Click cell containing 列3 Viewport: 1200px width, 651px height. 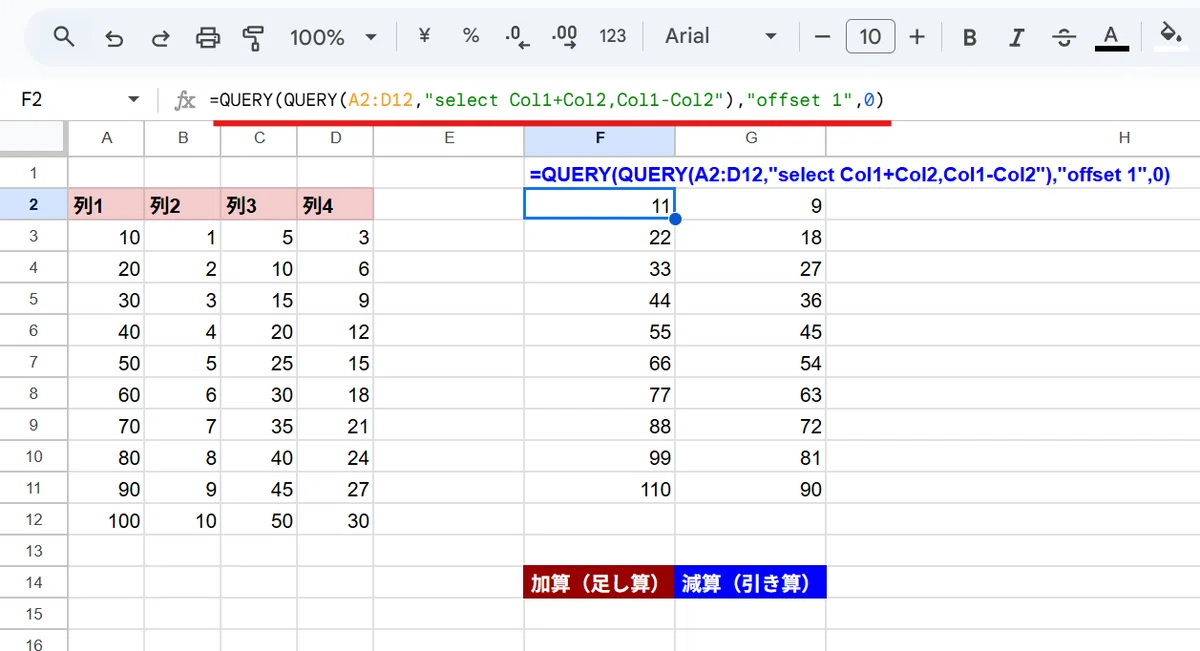click(x=259, y=205)
